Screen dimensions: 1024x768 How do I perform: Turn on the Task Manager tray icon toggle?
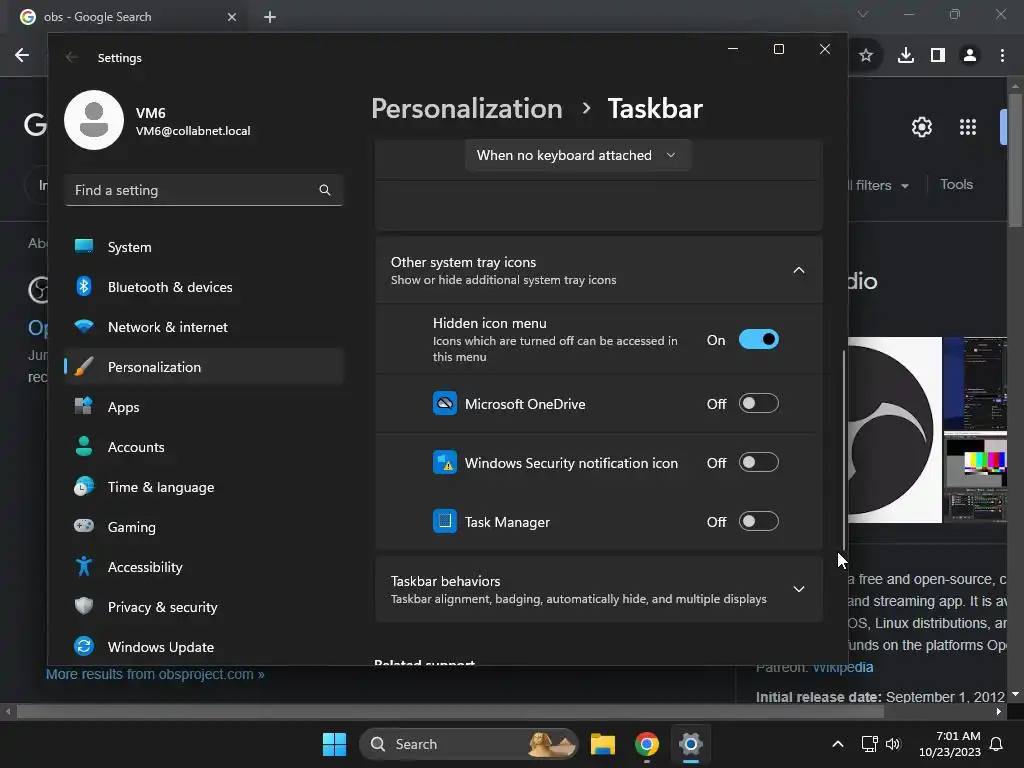coord(758,521)
